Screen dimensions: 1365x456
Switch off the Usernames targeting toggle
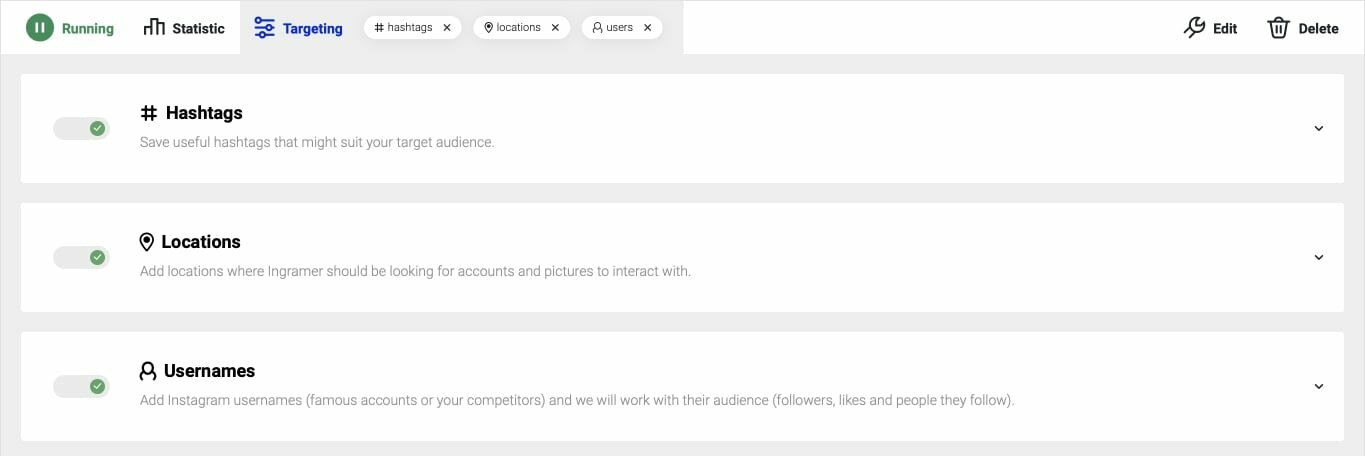tap(81, 386)
